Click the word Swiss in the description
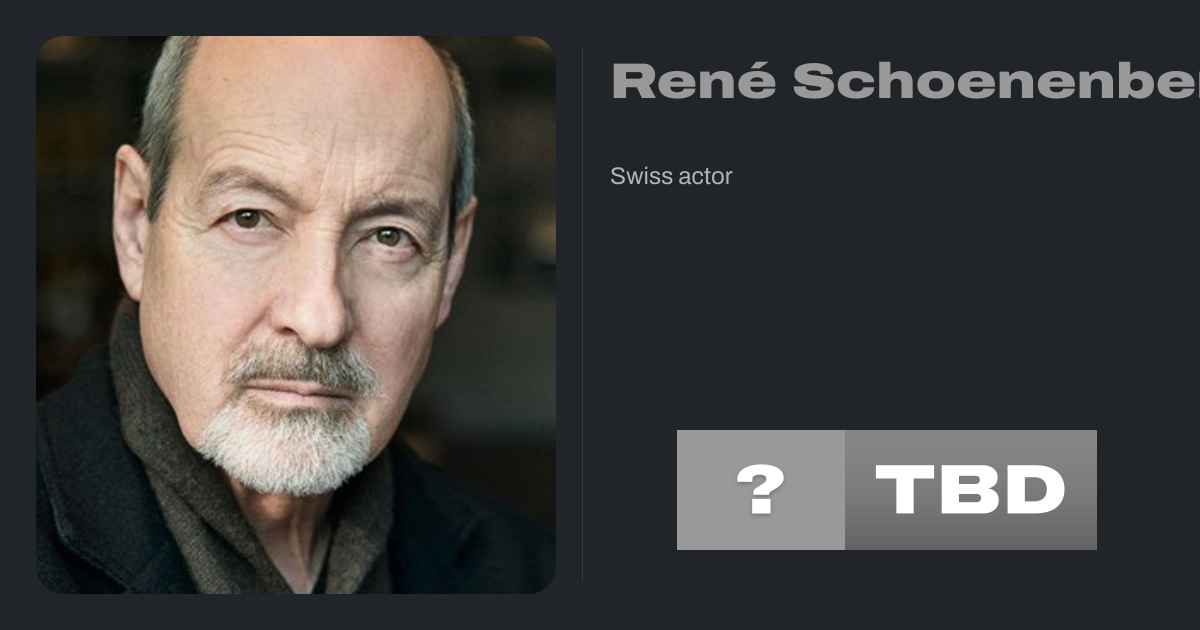Image resolution: width=1200 pixels, height=630 pixels. click(636, 177)
